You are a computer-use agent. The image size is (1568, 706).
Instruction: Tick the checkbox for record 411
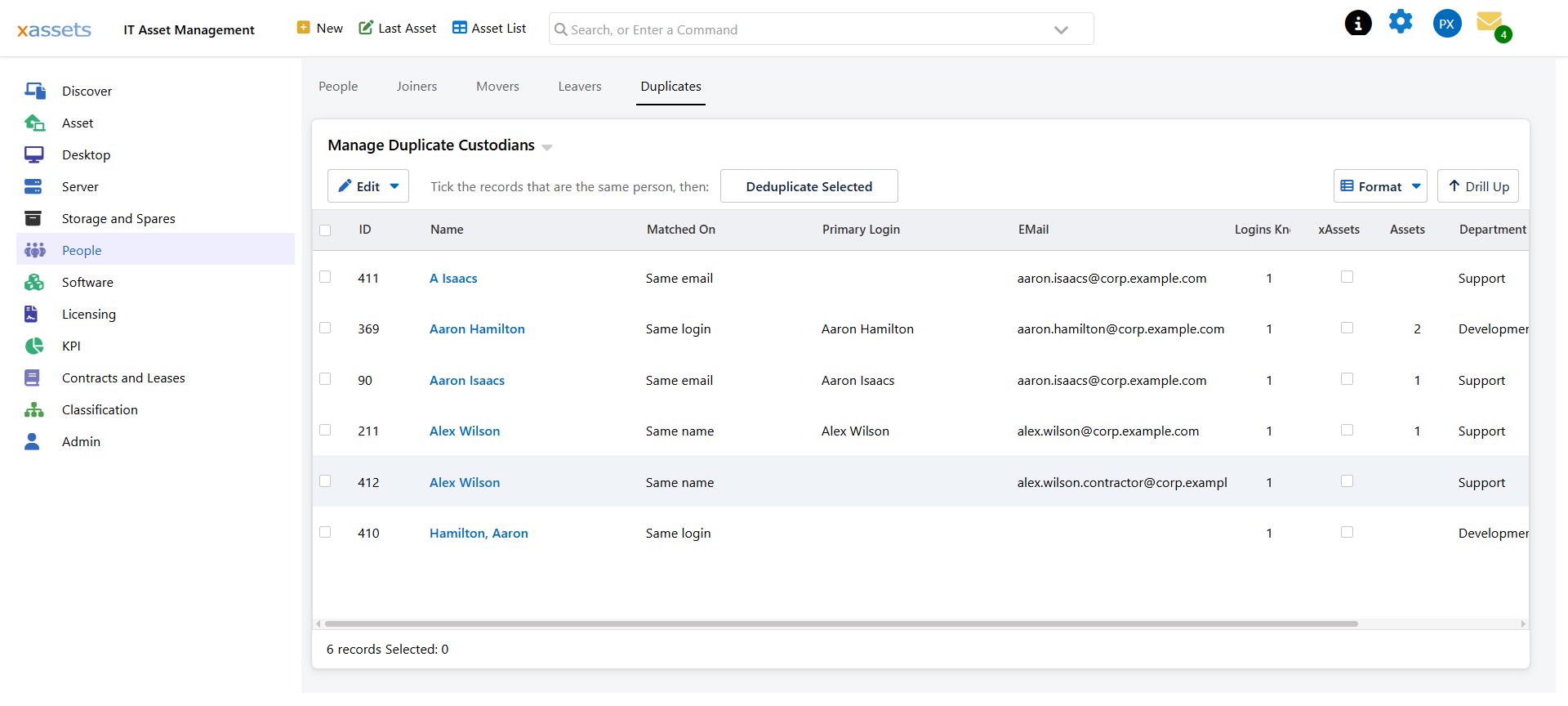pyautogui.click(x=325, y=277)
